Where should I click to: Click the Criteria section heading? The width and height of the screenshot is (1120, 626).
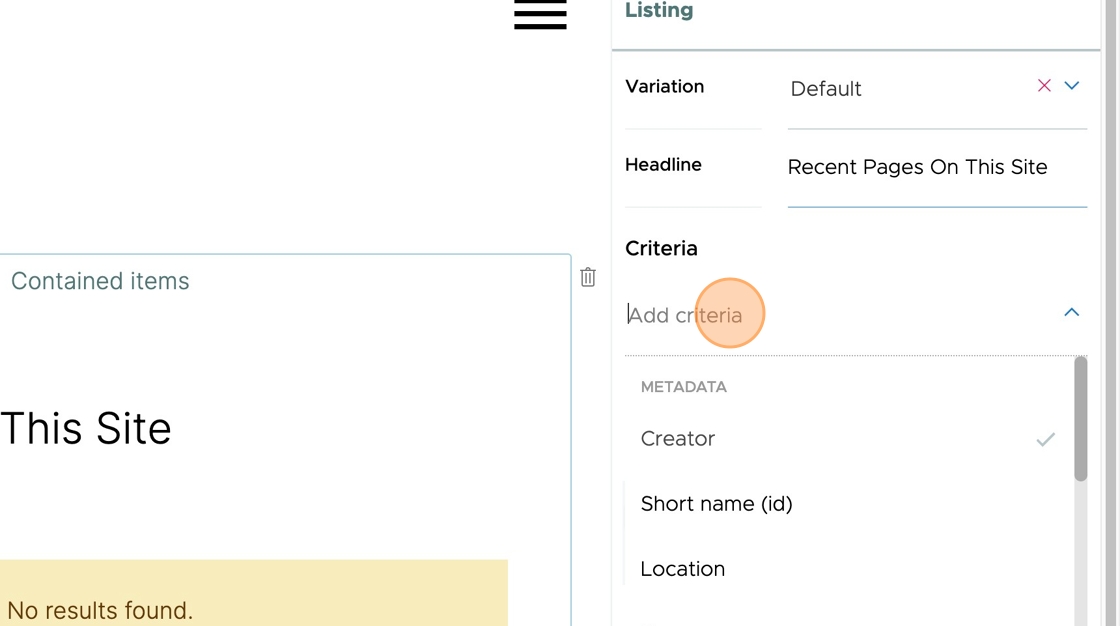point(661,249)
